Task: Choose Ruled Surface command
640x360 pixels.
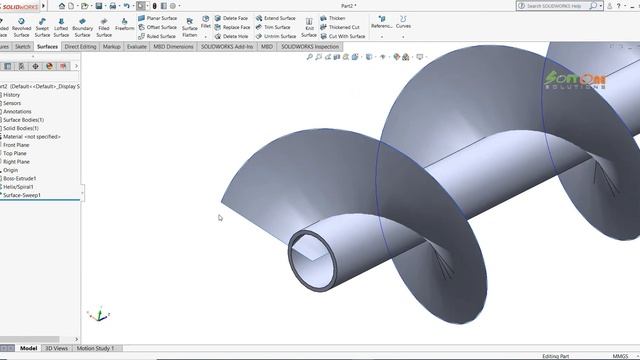Action: coord(157,36)
